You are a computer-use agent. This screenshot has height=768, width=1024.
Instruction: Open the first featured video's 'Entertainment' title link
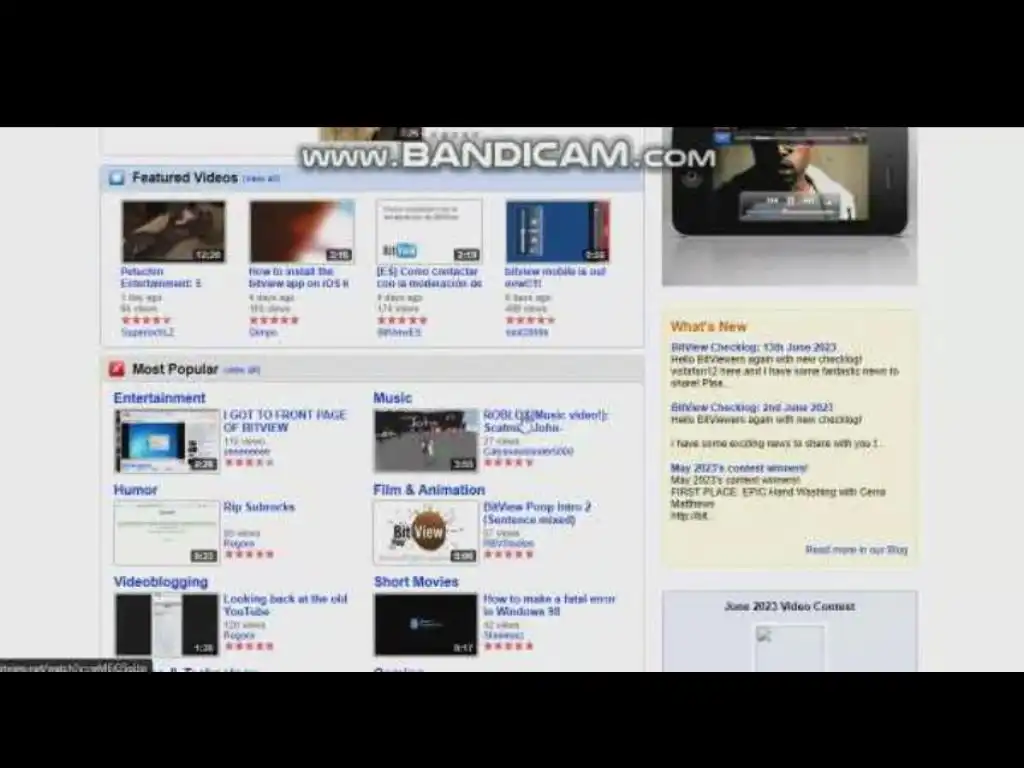click(x=161, y=277)
